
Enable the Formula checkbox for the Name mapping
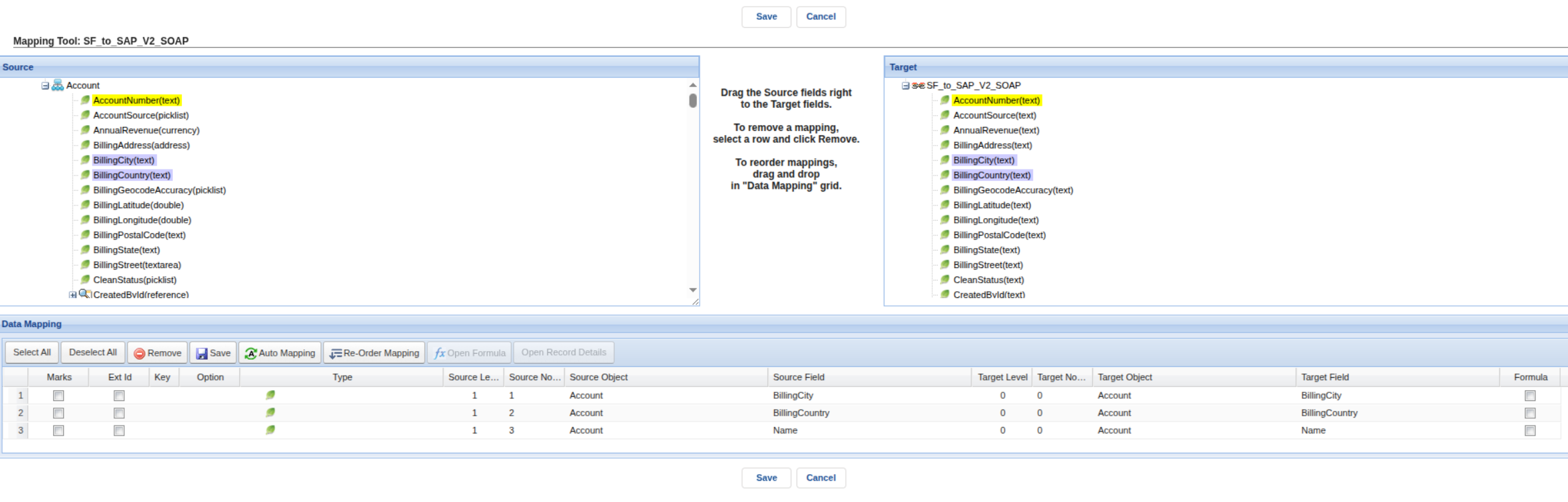[x=1530, y=430]
